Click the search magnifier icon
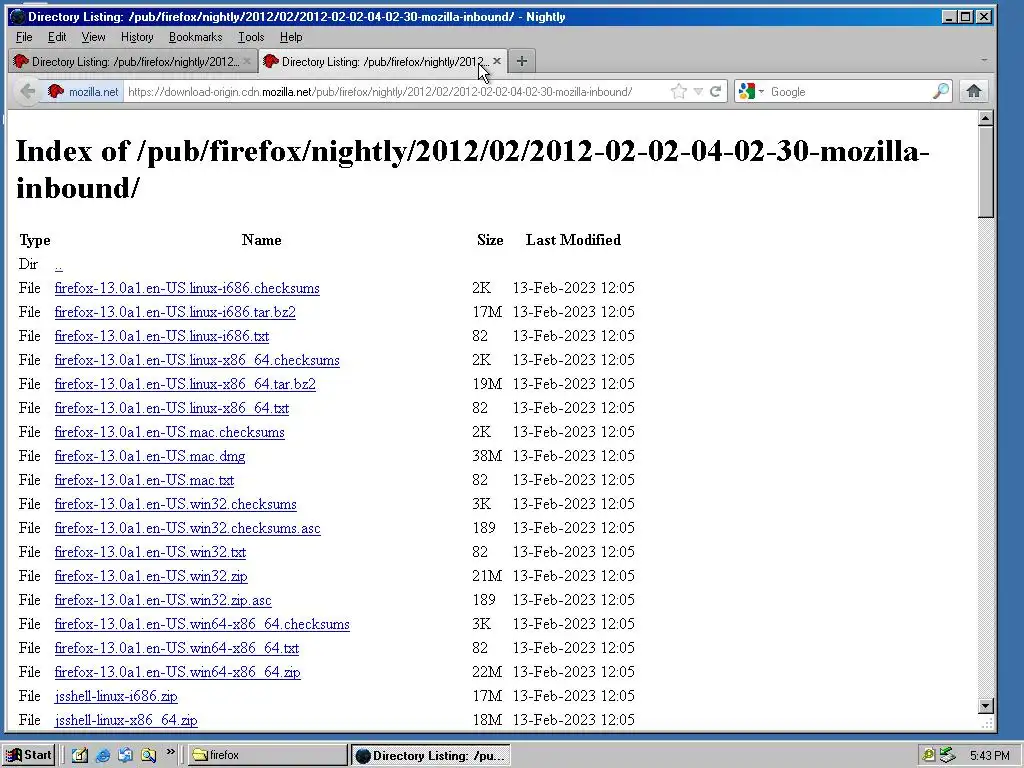This screenshot has width=1024, height=768. tap(941, 91)
